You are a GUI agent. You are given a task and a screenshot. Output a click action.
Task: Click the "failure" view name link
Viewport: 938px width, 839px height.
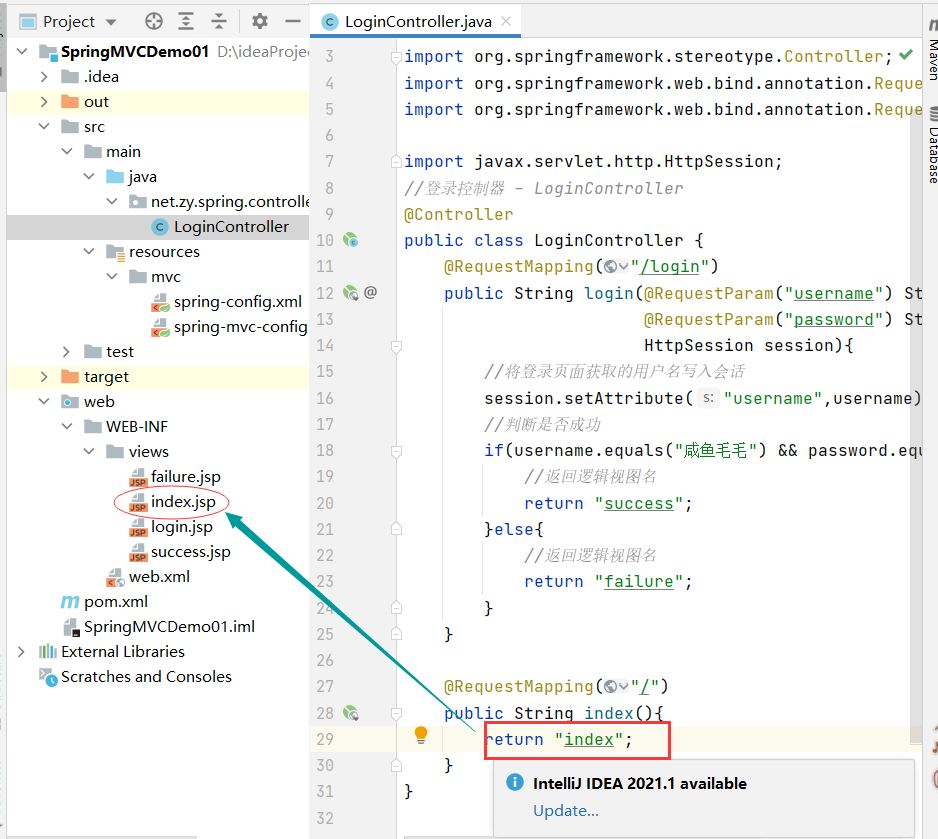click(x=638, y=582)
